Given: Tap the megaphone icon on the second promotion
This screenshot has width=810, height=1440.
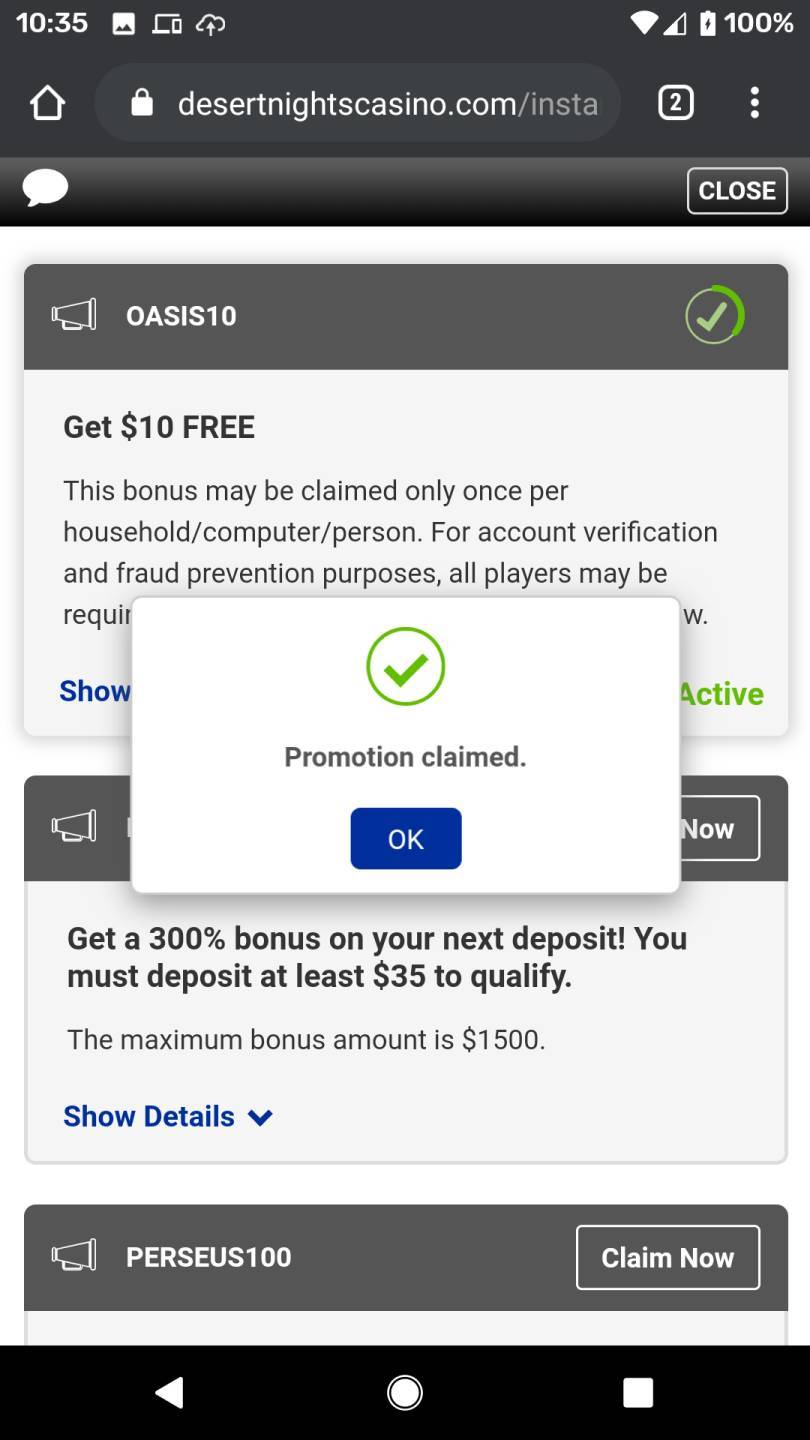Looking at the screenshot, I should click(74, 827).
